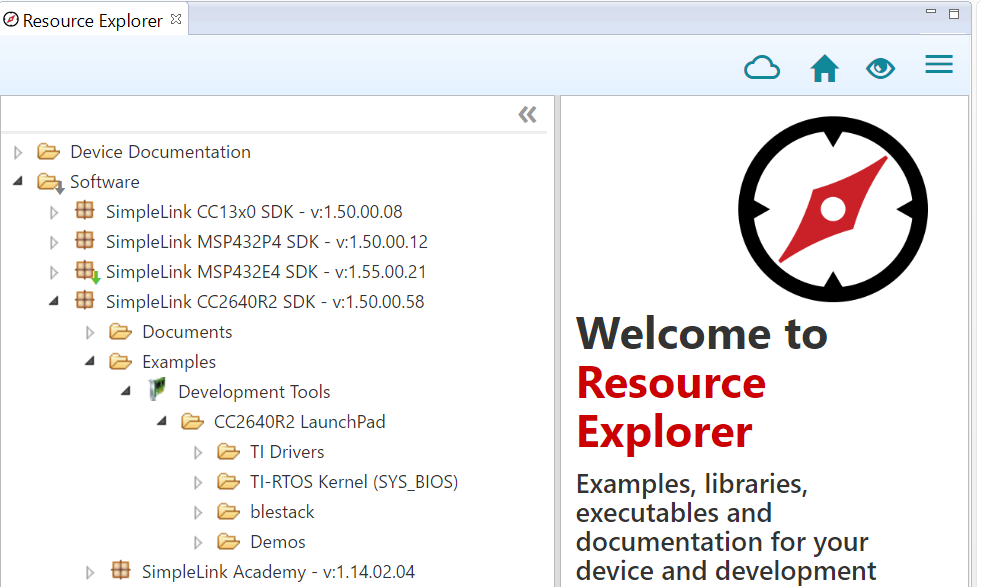Viewport: 981px width, 587px height.
Task: Click the Home icon to return to main view
Action: (x=824, y=66)
